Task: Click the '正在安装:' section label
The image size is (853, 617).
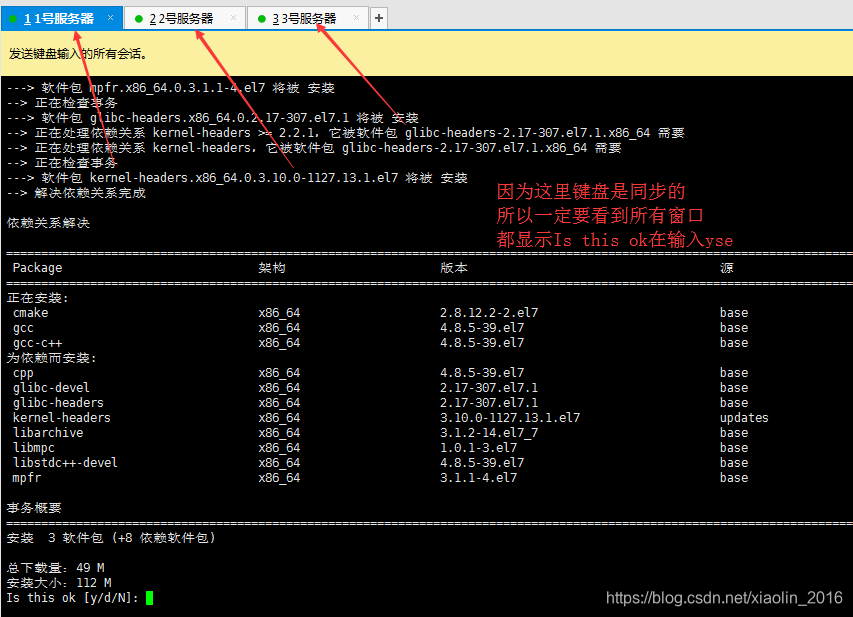Action: [x=38, y=298]
